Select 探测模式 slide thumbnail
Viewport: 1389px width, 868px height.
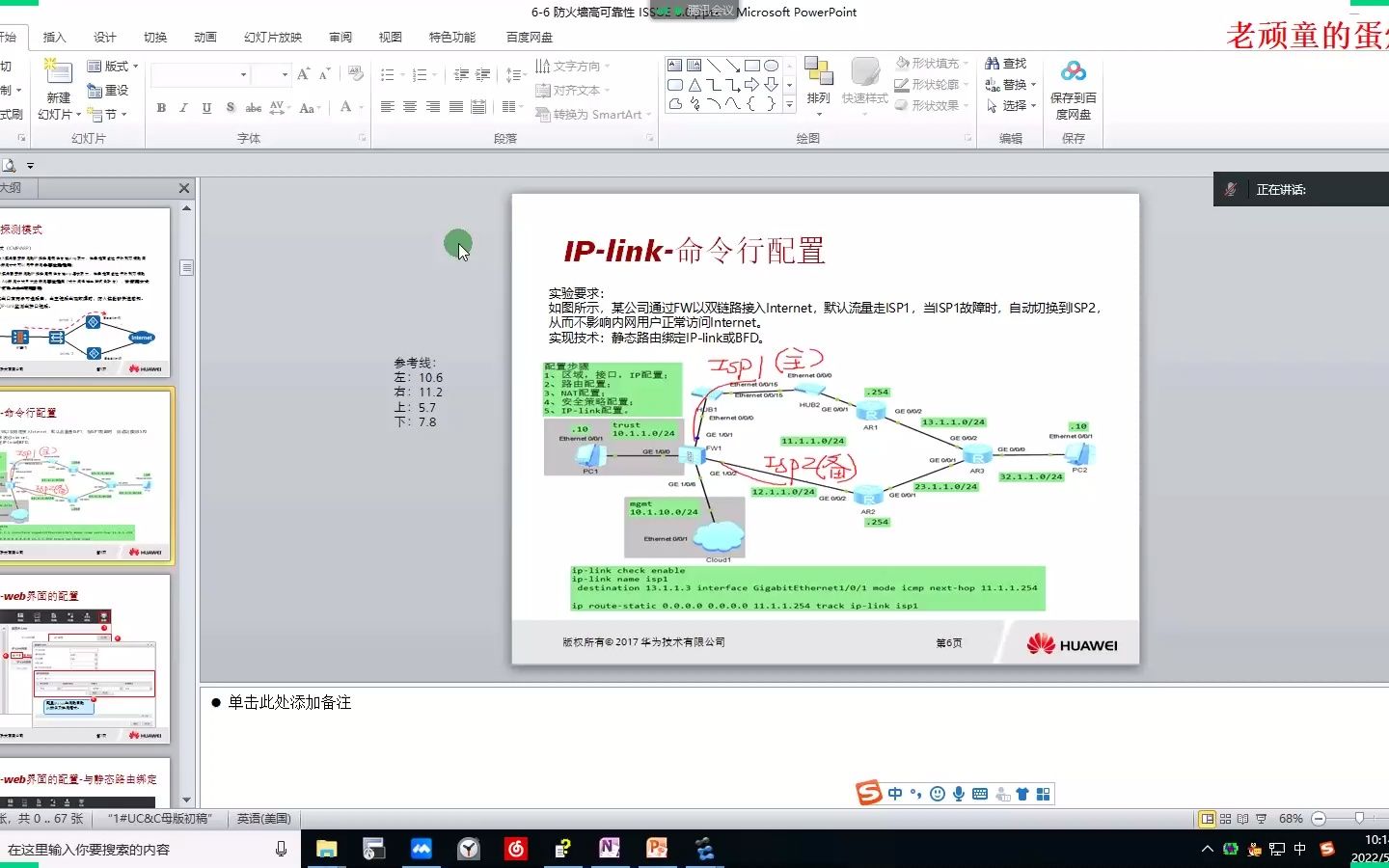85,293
